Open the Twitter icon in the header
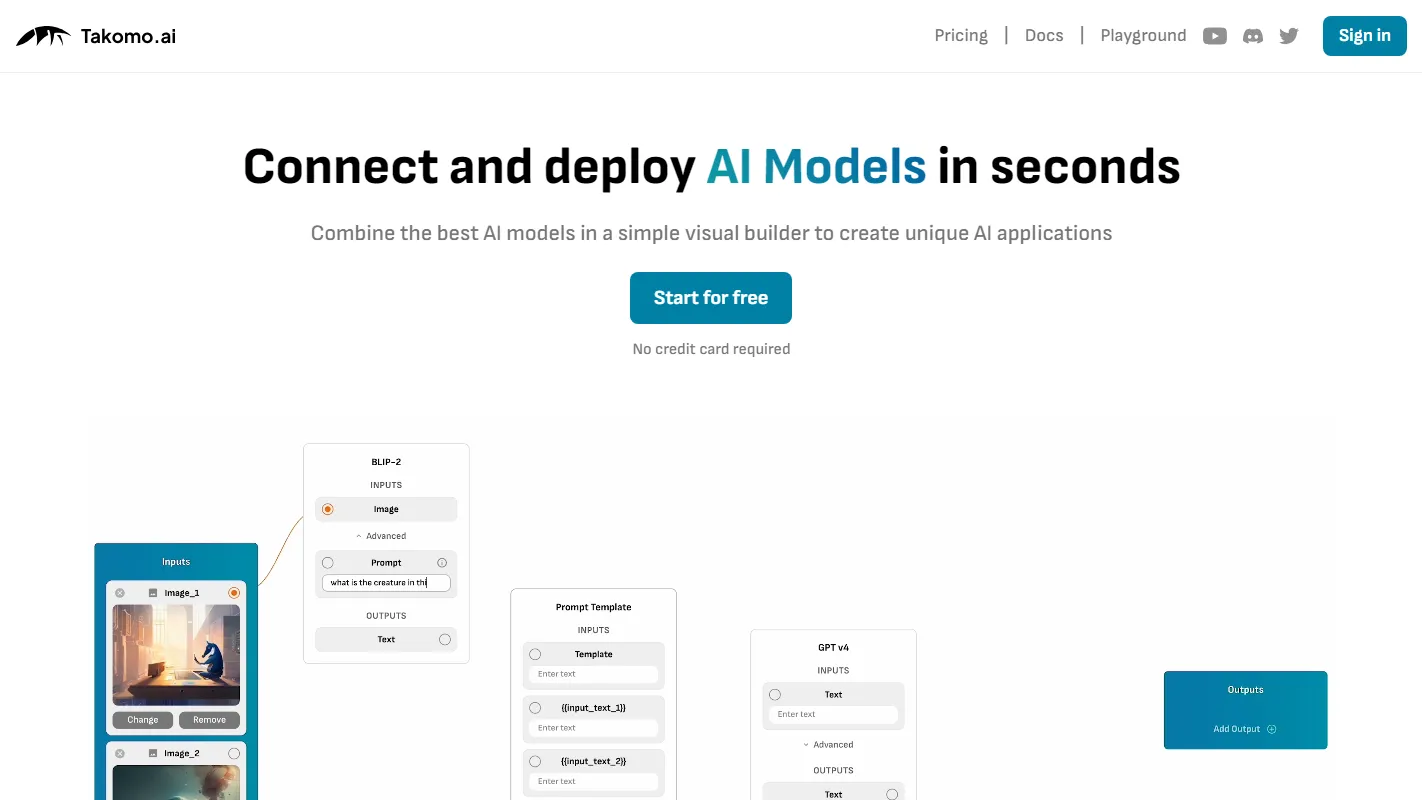The image size is (1422, 800). click(x=1288, y=35)
